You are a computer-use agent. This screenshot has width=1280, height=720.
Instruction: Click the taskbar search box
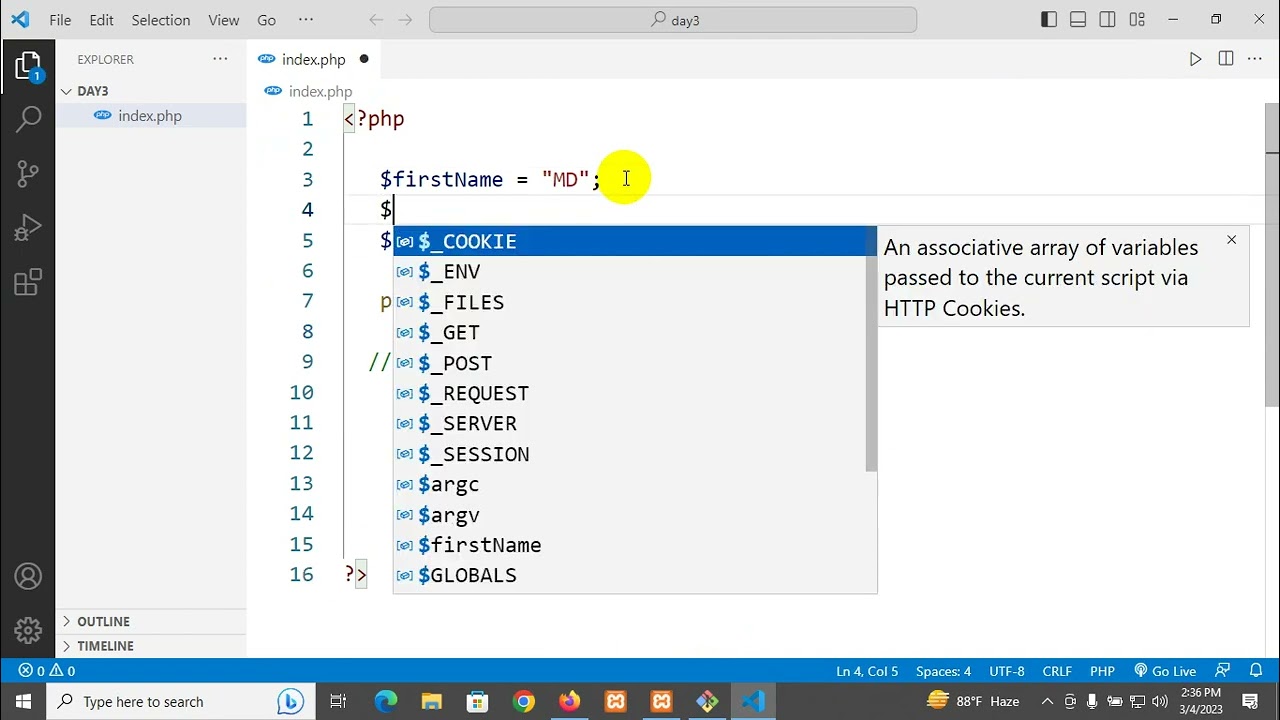click(180, 701)
